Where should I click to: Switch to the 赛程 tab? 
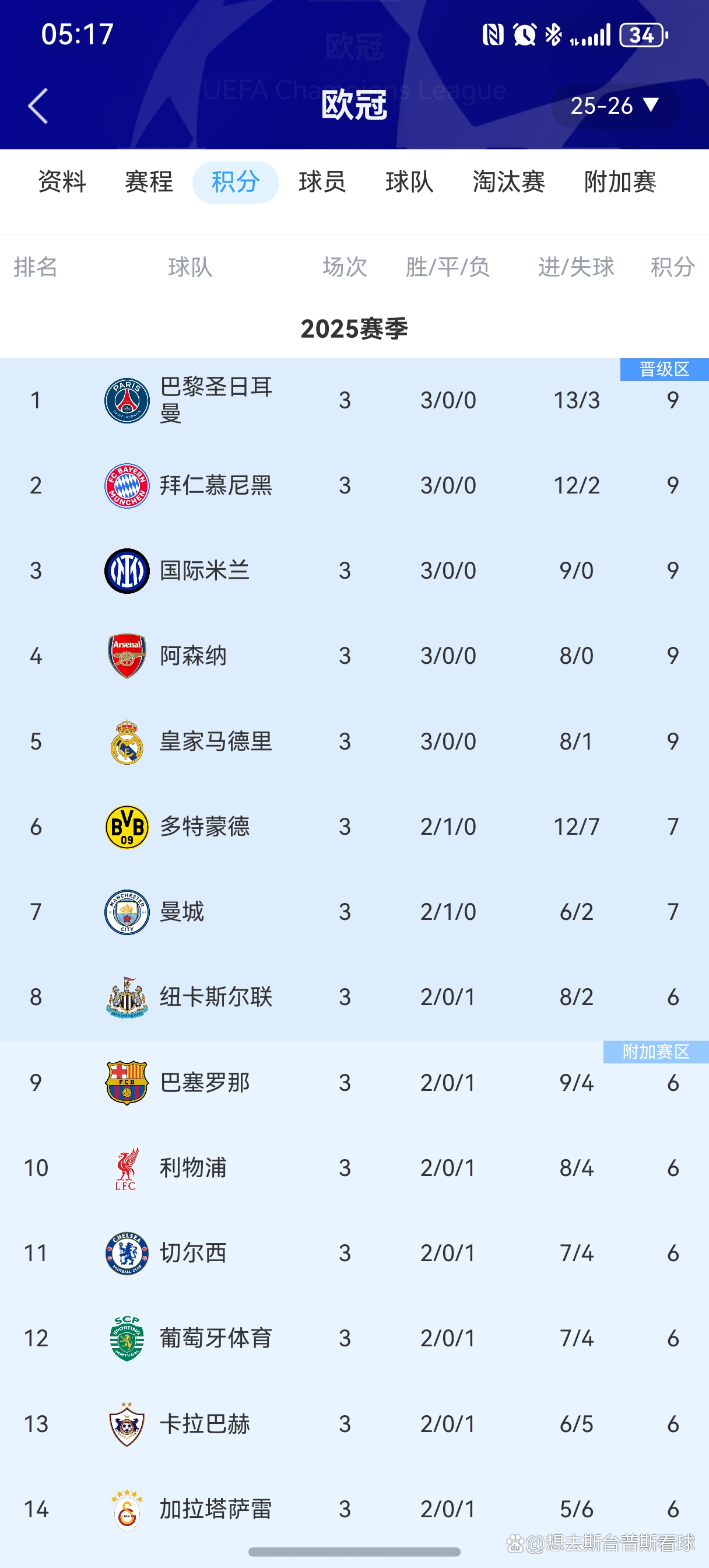tap(149, 182)
